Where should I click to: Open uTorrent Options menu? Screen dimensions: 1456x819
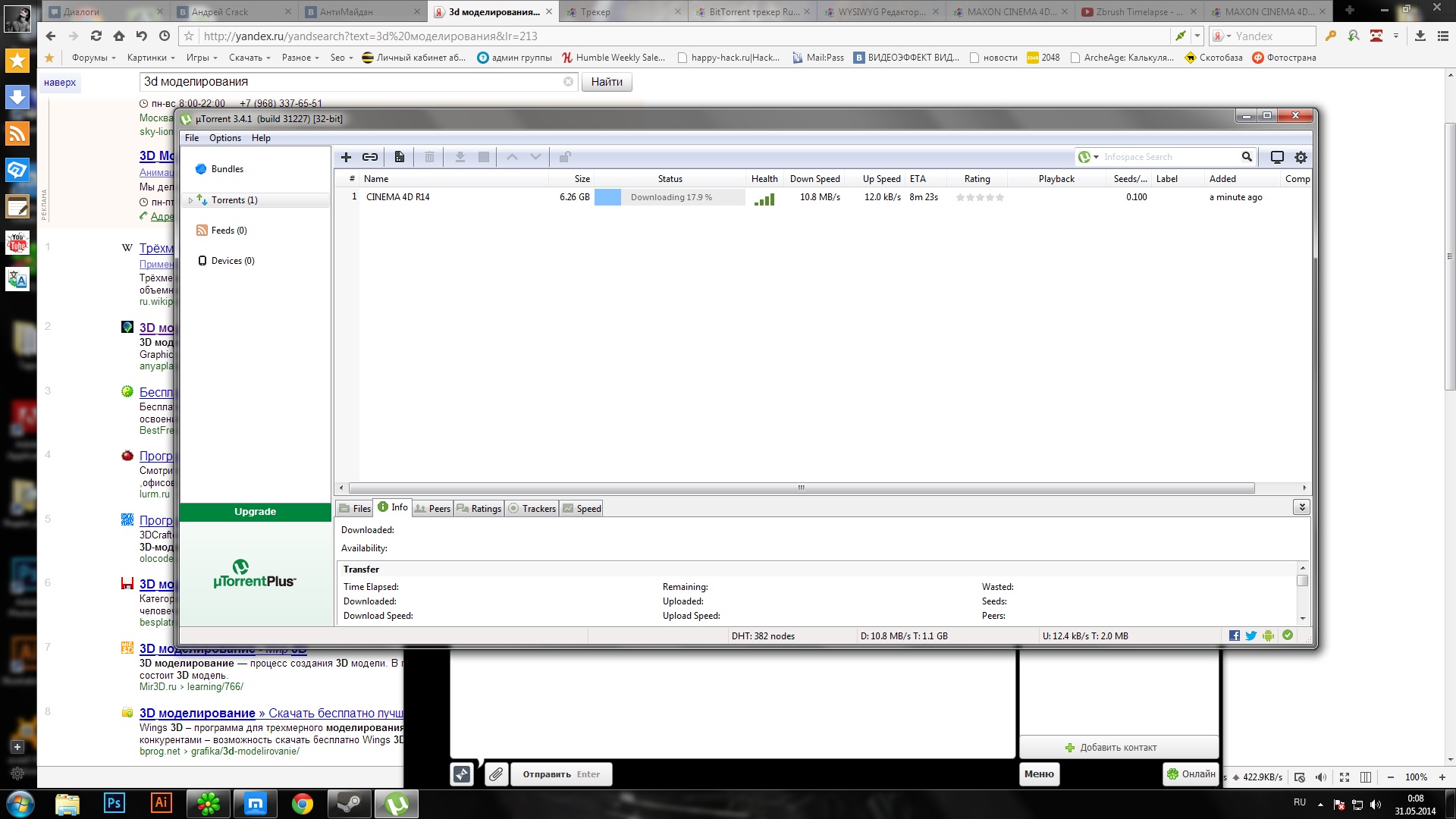click(x=225, y=138)
